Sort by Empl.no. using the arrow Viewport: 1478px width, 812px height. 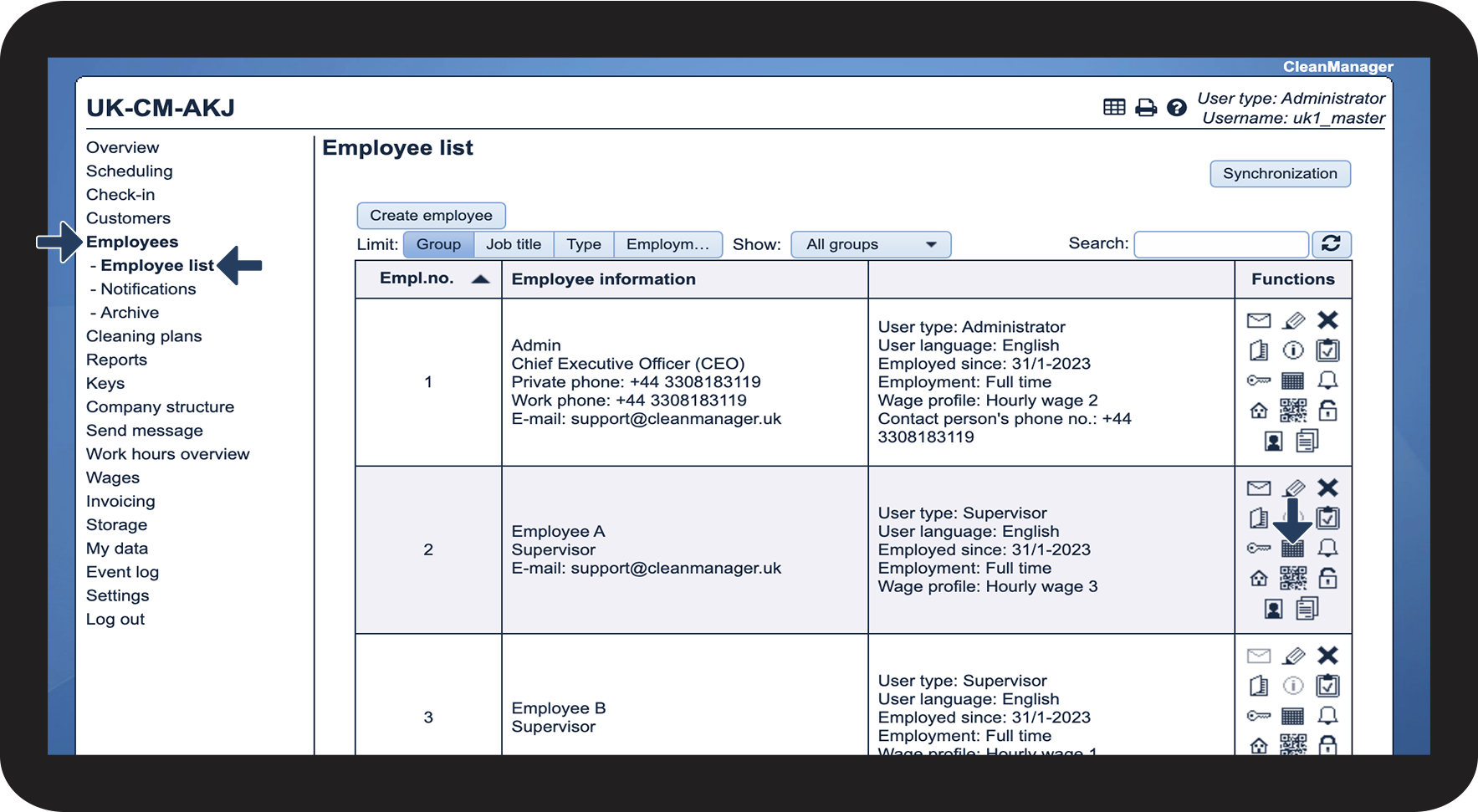pyautogui.click(x=480, y=279)
